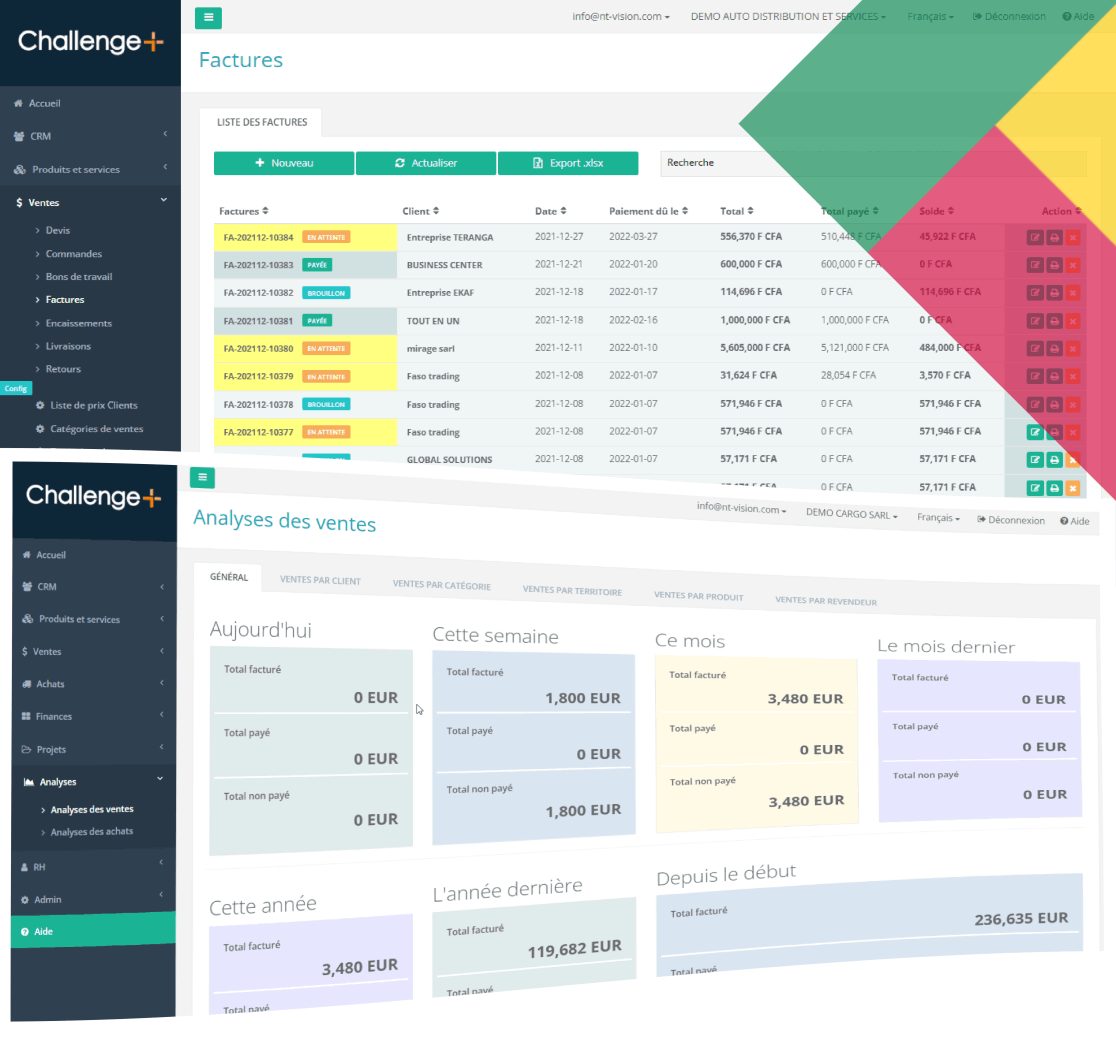Click the home icon beside Accueil in Factures sidebar
This screenshot has height=1041, width=1116.
point(18,103)
